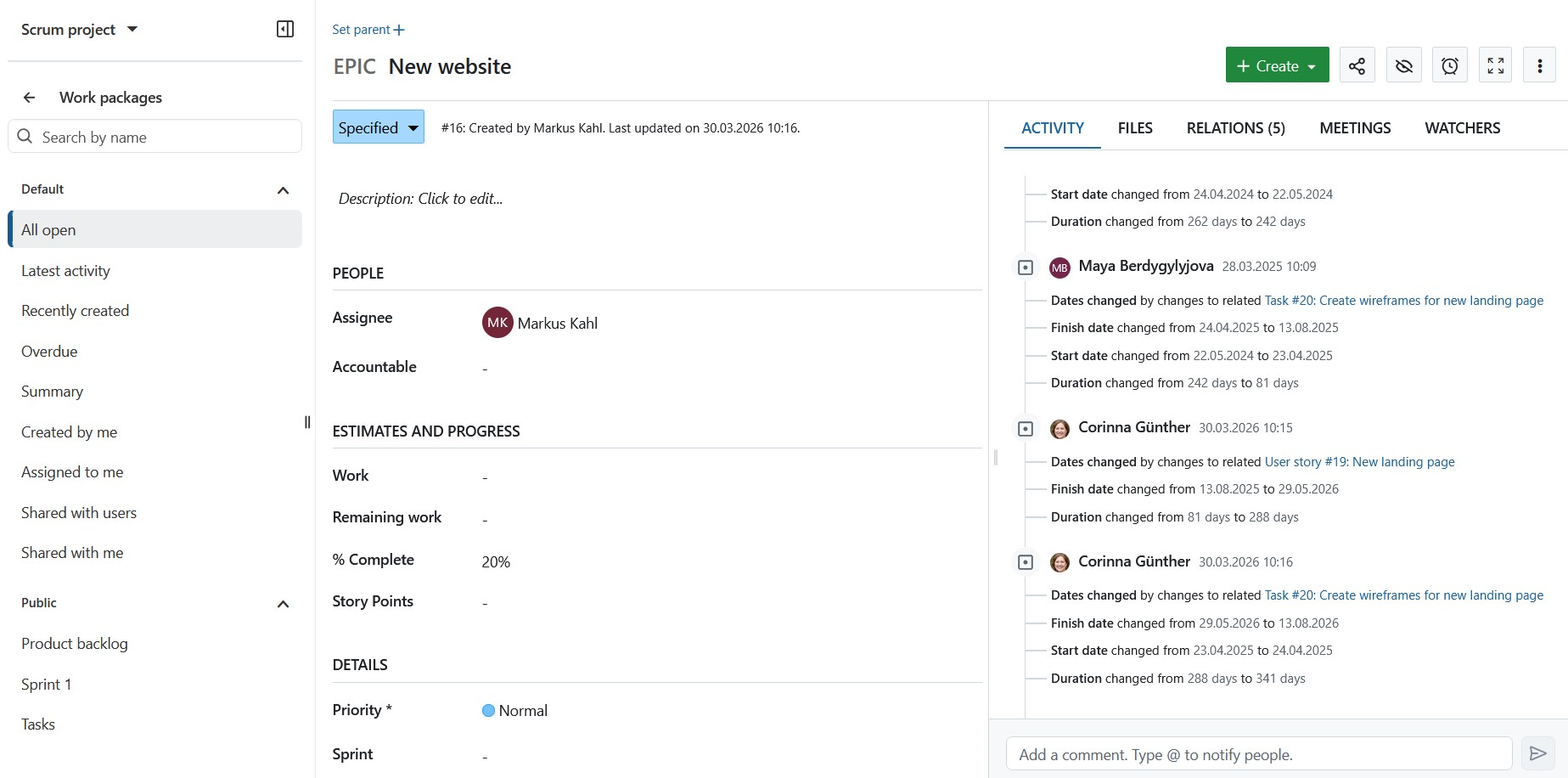Edit the epic description
The width and height of the screenshot is (1568, 778).
420,198
